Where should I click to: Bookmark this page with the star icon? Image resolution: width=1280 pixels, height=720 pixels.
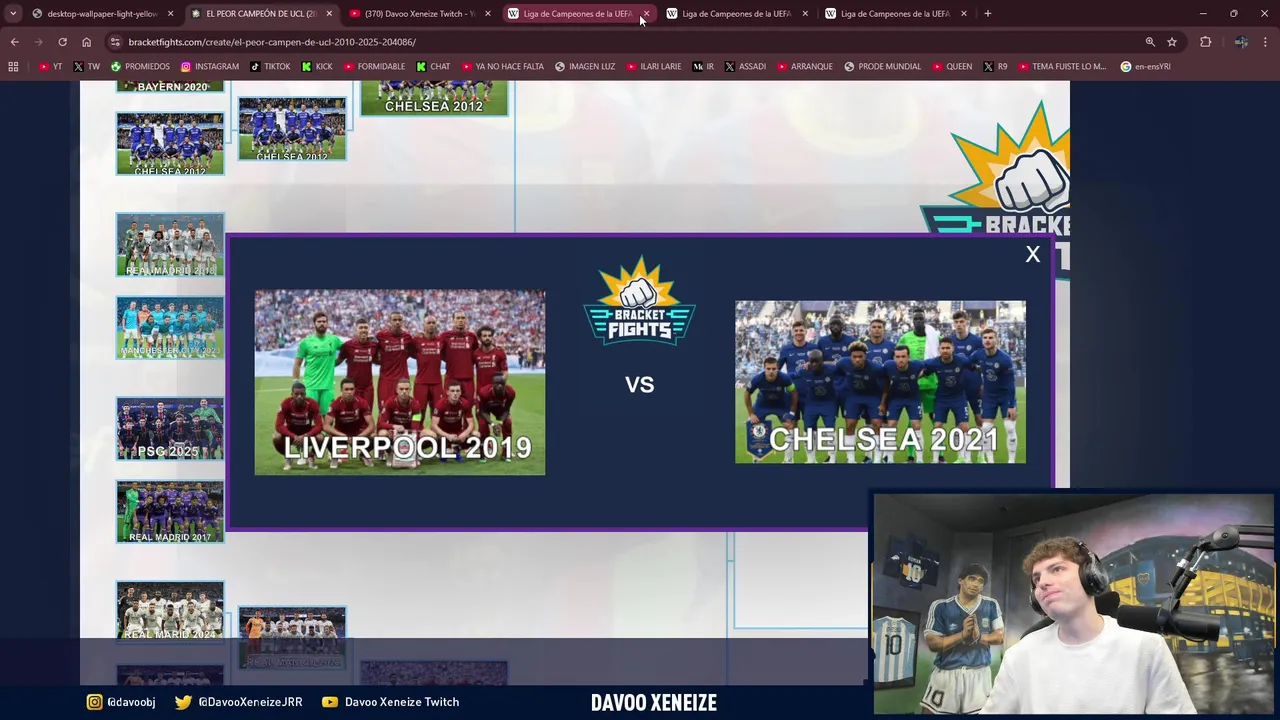click(x=1172, y=42)
